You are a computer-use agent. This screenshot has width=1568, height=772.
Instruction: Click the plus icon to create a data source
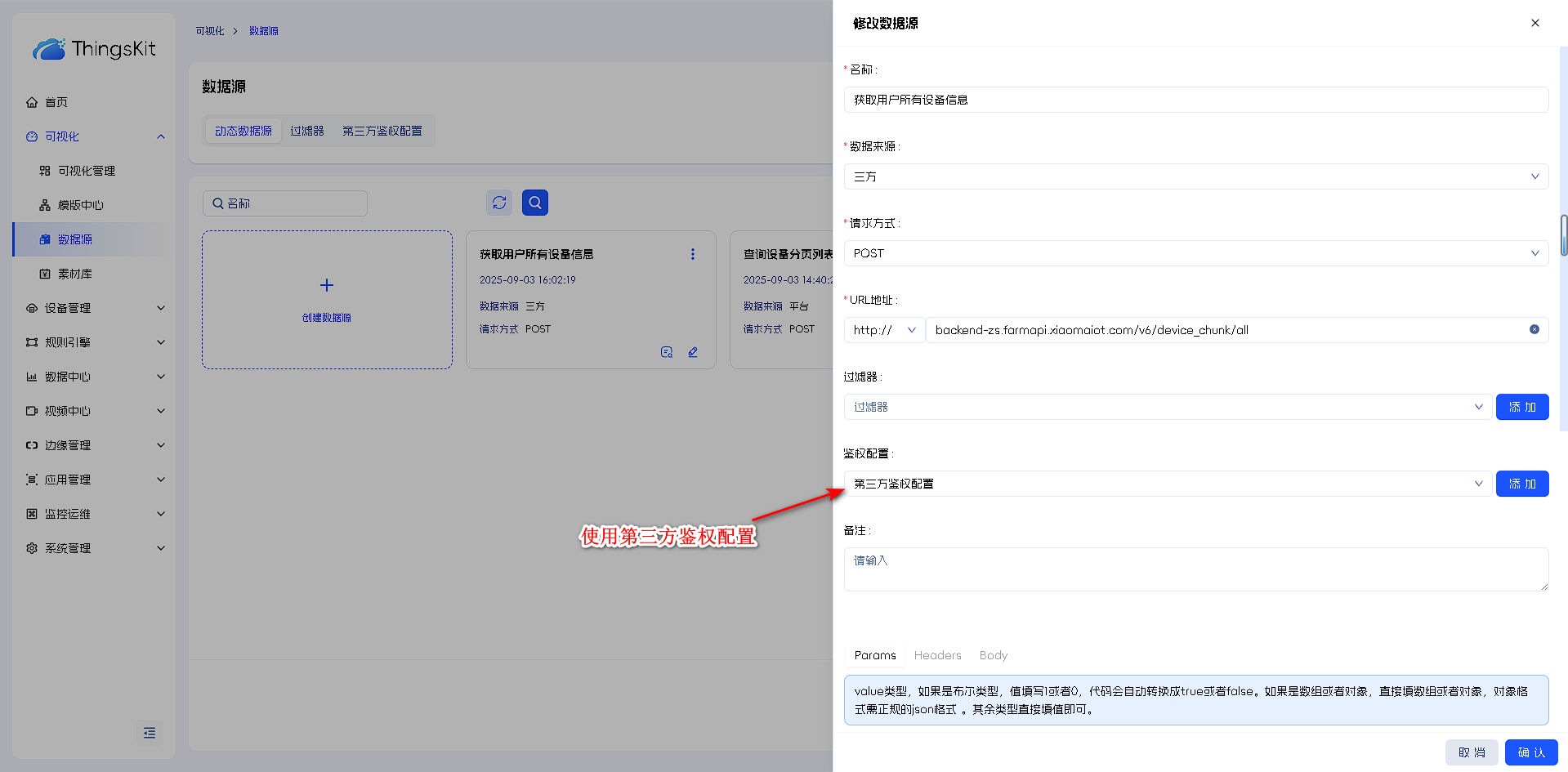[x=327, y=285]
